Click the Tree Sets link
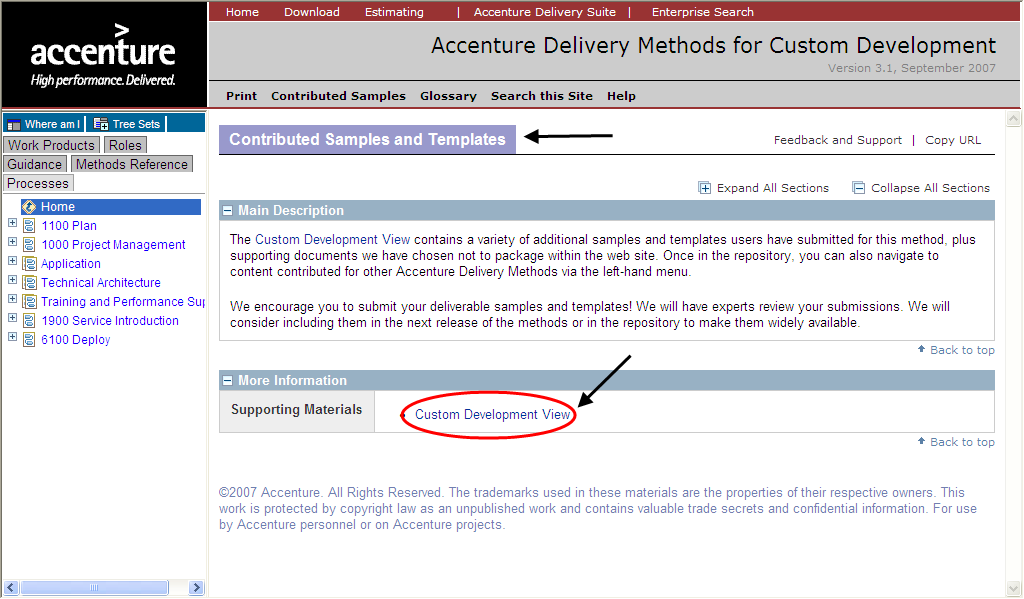 [x=136, y=124]
